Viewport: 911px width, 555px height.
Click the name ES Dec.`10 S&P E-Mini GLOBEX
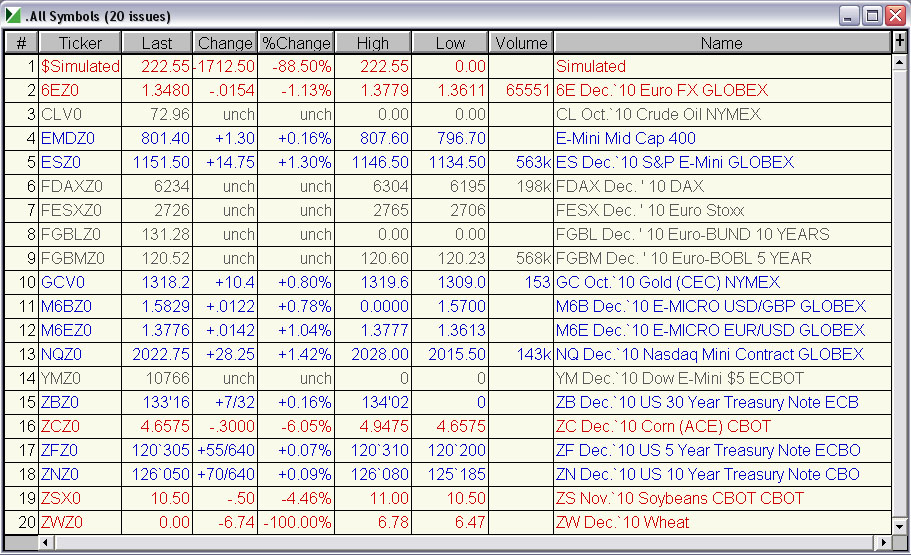[x=675, y=162]
